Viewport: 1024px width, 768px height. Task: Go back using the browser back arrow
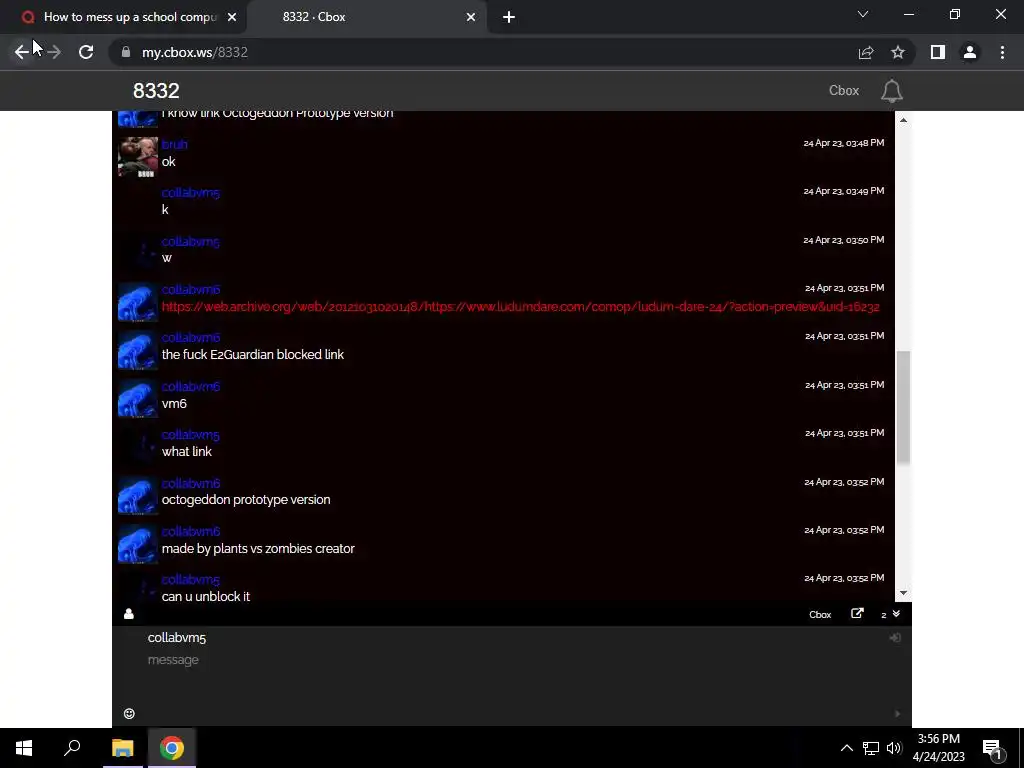pos(22,52)
